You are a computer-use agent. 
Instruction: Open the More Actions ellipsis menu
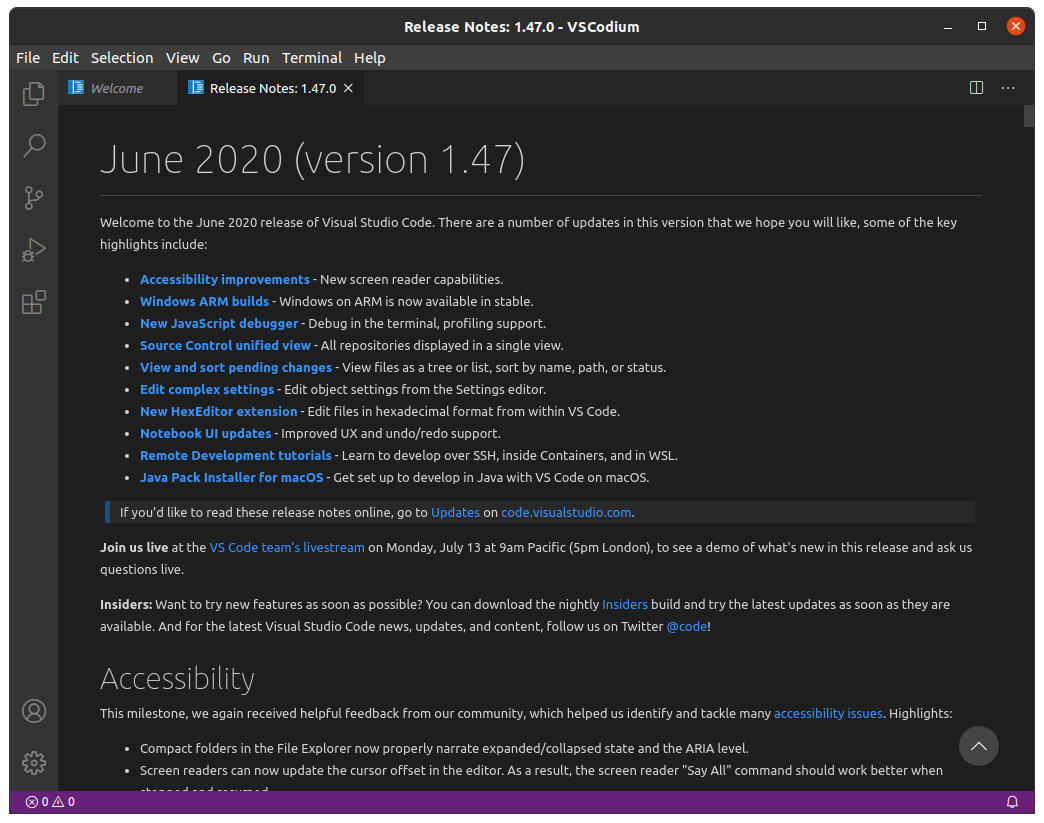pos(1008,88)
